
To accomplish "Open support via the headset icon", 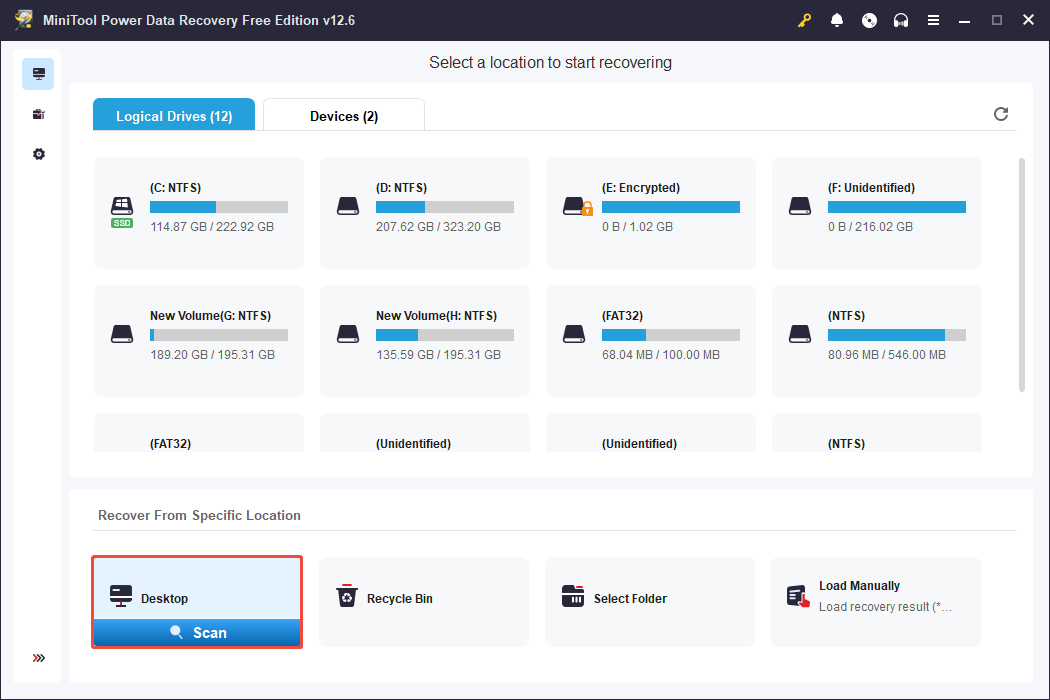I will click(x=901, y=20).
